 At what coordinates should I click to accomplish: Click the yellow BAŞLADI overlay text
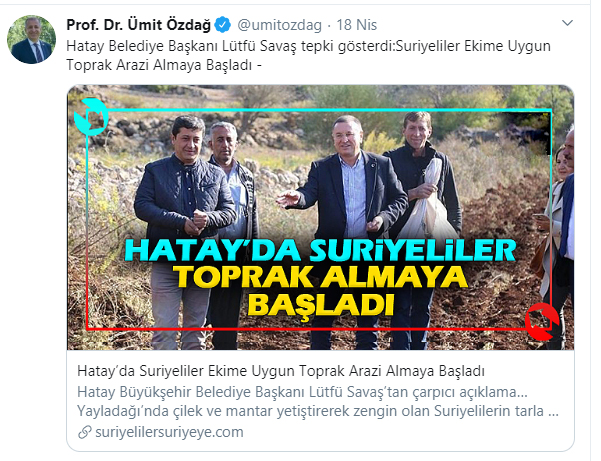(320, 304)
